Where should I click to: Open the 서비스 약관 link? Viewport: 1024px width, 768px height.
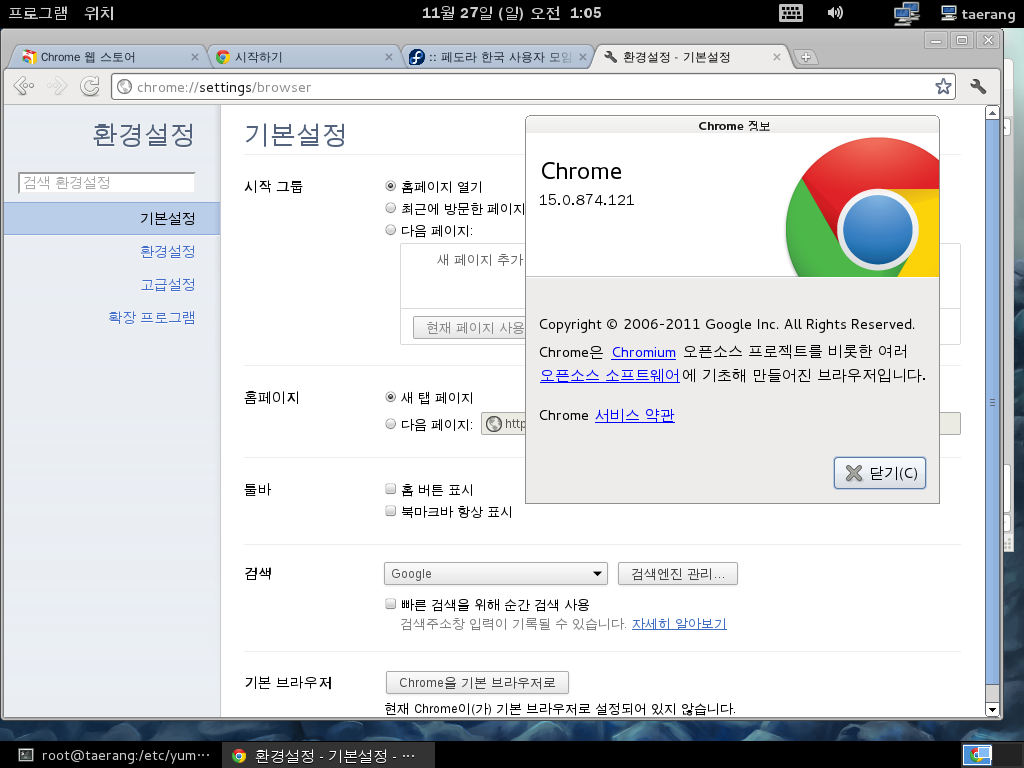[634, 415]
